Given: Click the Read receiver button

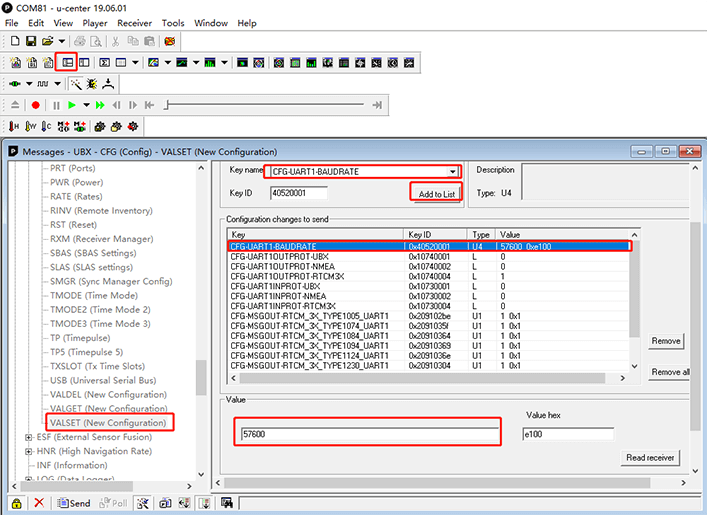Looking at the screenshot, I should point(650,458).
